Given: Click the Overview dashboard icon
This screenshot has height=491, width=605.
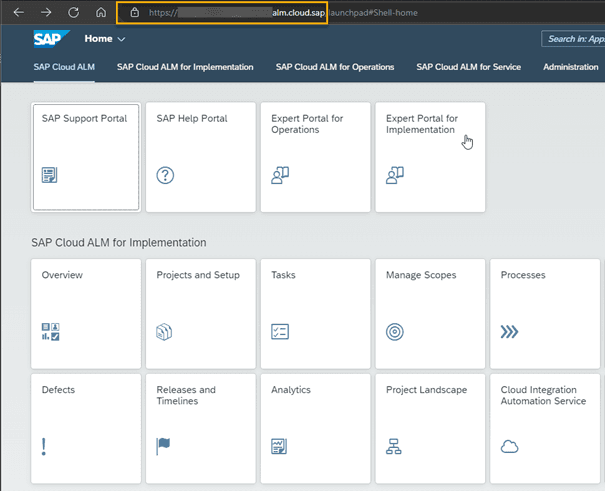Looking at the screenshot, I should pyautogui.click(x=51, y=332).
